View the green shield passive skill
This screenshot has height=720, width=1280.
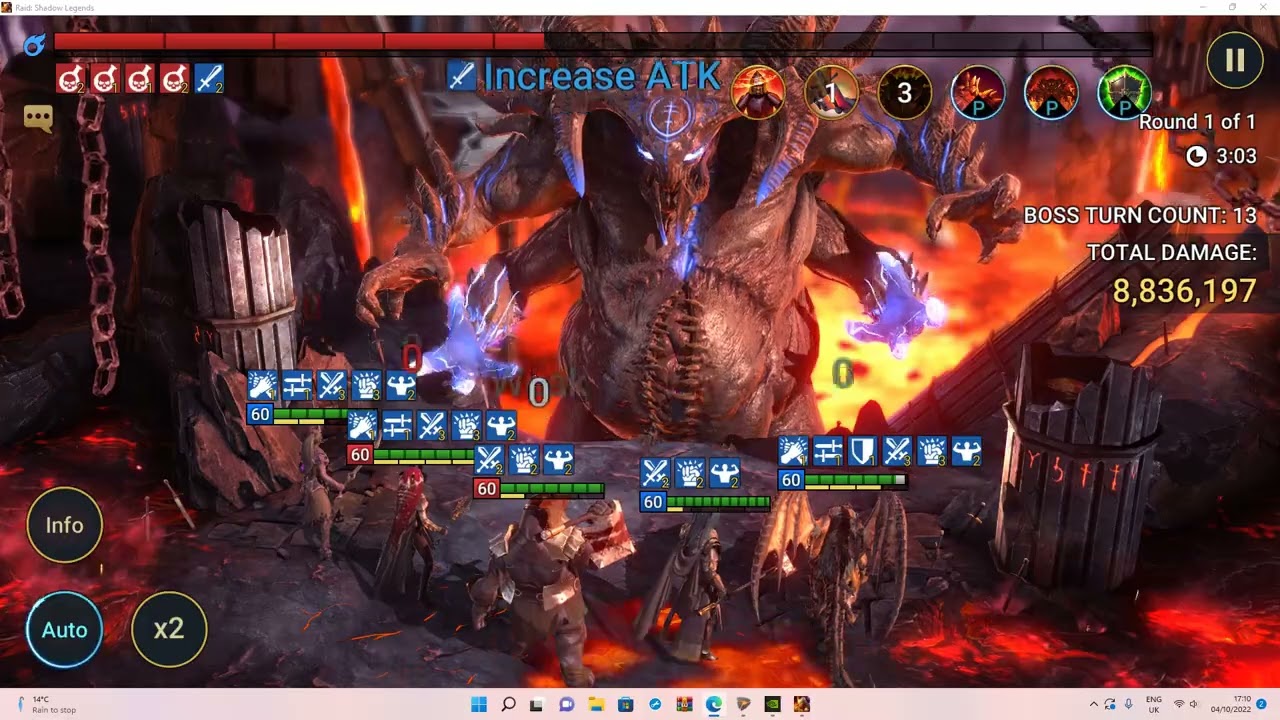[1124, 93]
